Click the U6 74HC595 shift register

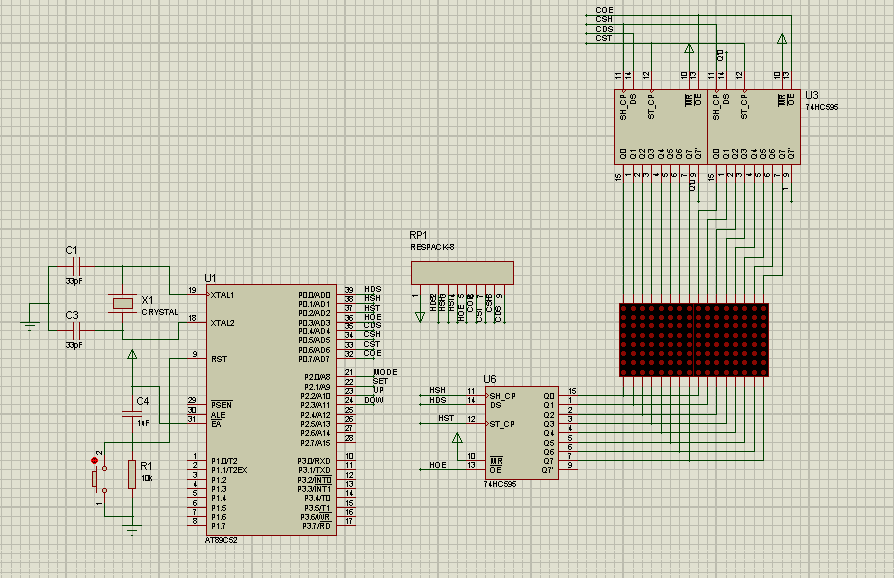(x=520, y=432)
